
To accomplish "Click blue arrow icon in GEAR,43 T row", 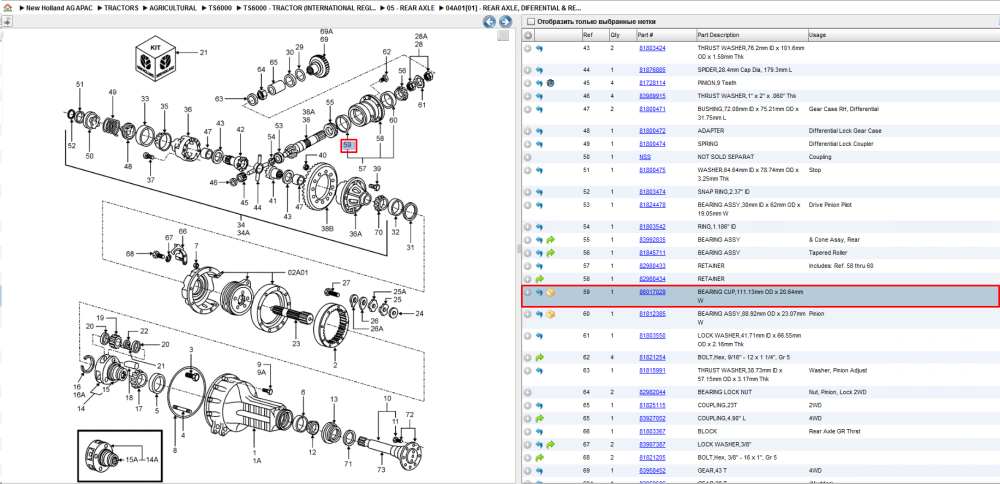I will tap(539, 471).
